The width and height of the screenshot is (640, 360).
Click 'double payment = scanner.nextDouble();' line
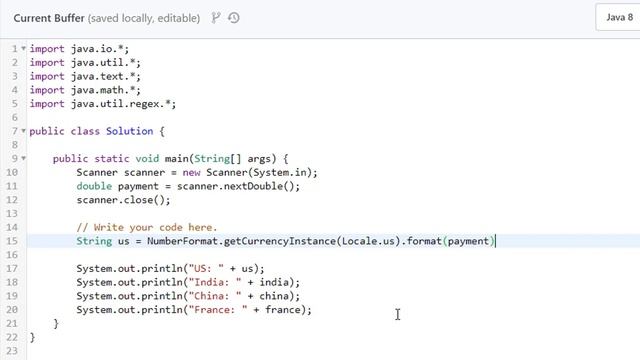click(188, 186)
